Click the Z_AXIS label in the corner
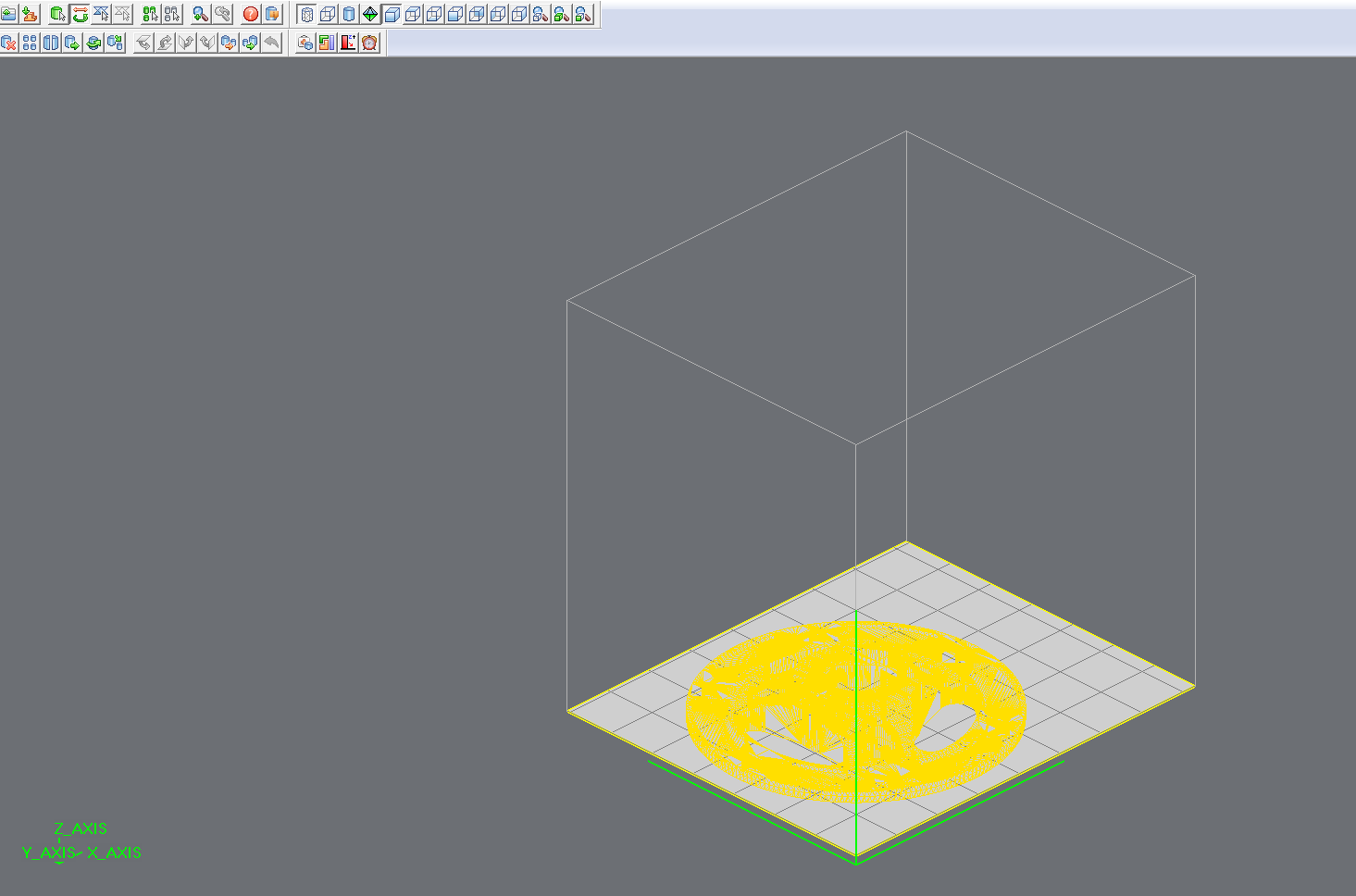This screenshot has width=1356, height=896. (x=81, y=829)
